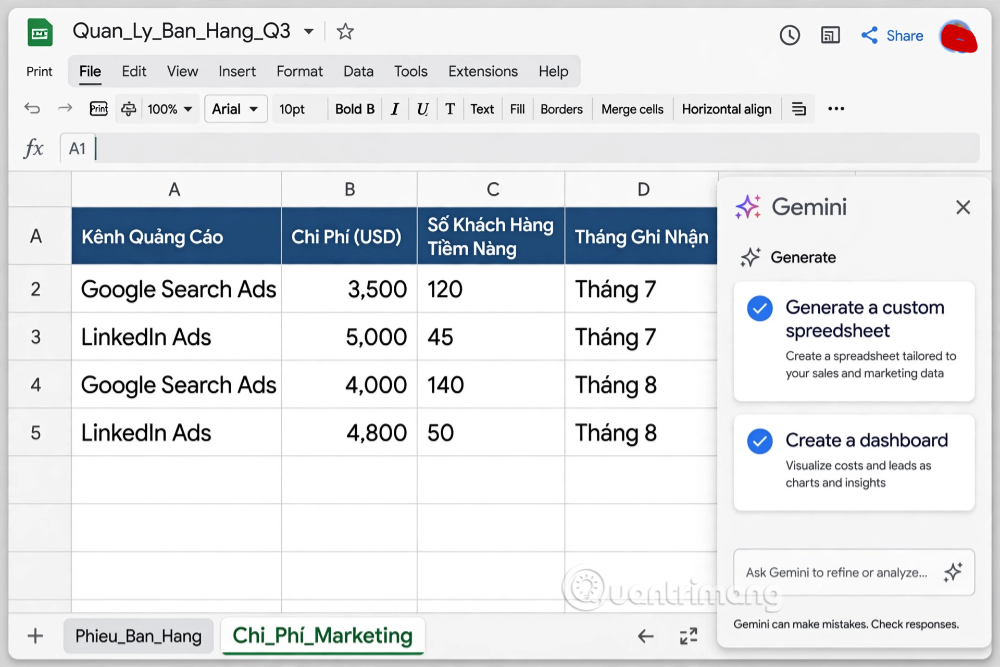Open the Google Sheets home icon
Image resolution: width=1000 pixels, height=667 pixels.
pyautogui.click(x=40, y=33)
